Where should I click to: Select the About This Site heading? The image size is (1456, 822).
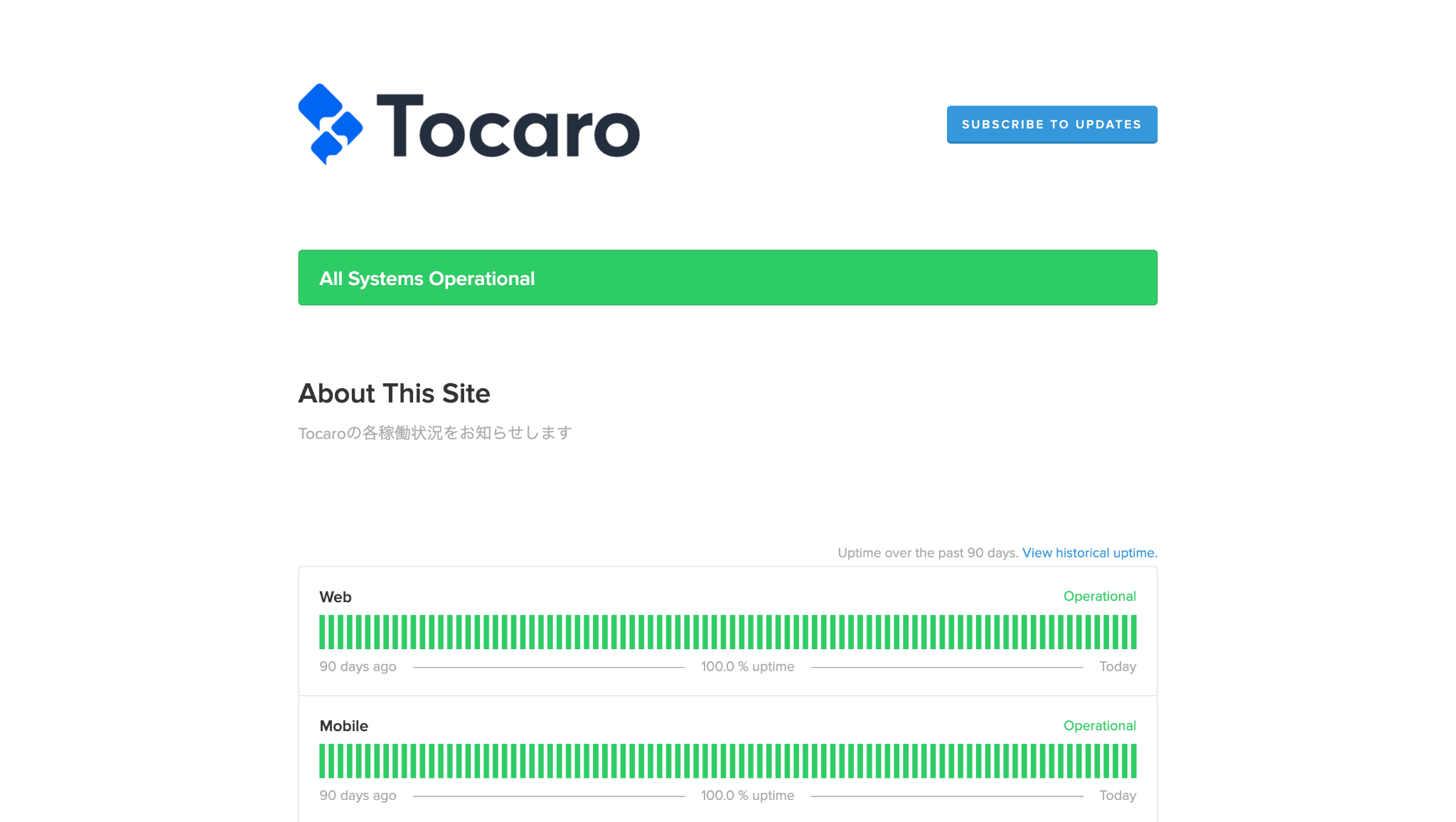pos(394,393)
